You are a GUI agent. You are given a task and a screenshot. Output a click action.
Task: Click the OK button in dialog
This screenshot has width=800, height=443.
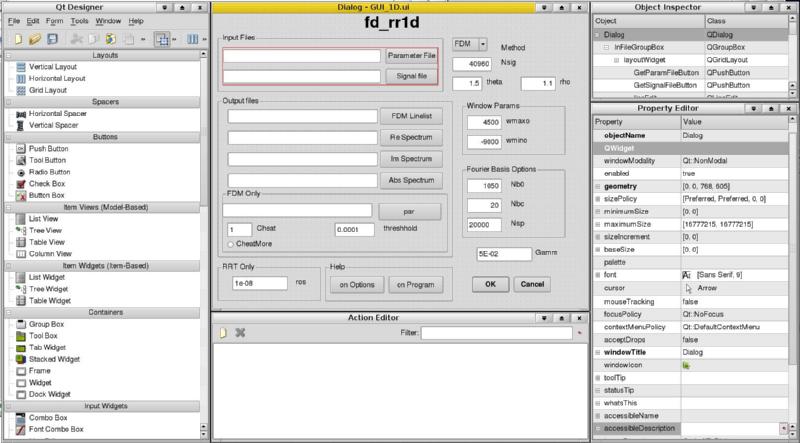490,284
